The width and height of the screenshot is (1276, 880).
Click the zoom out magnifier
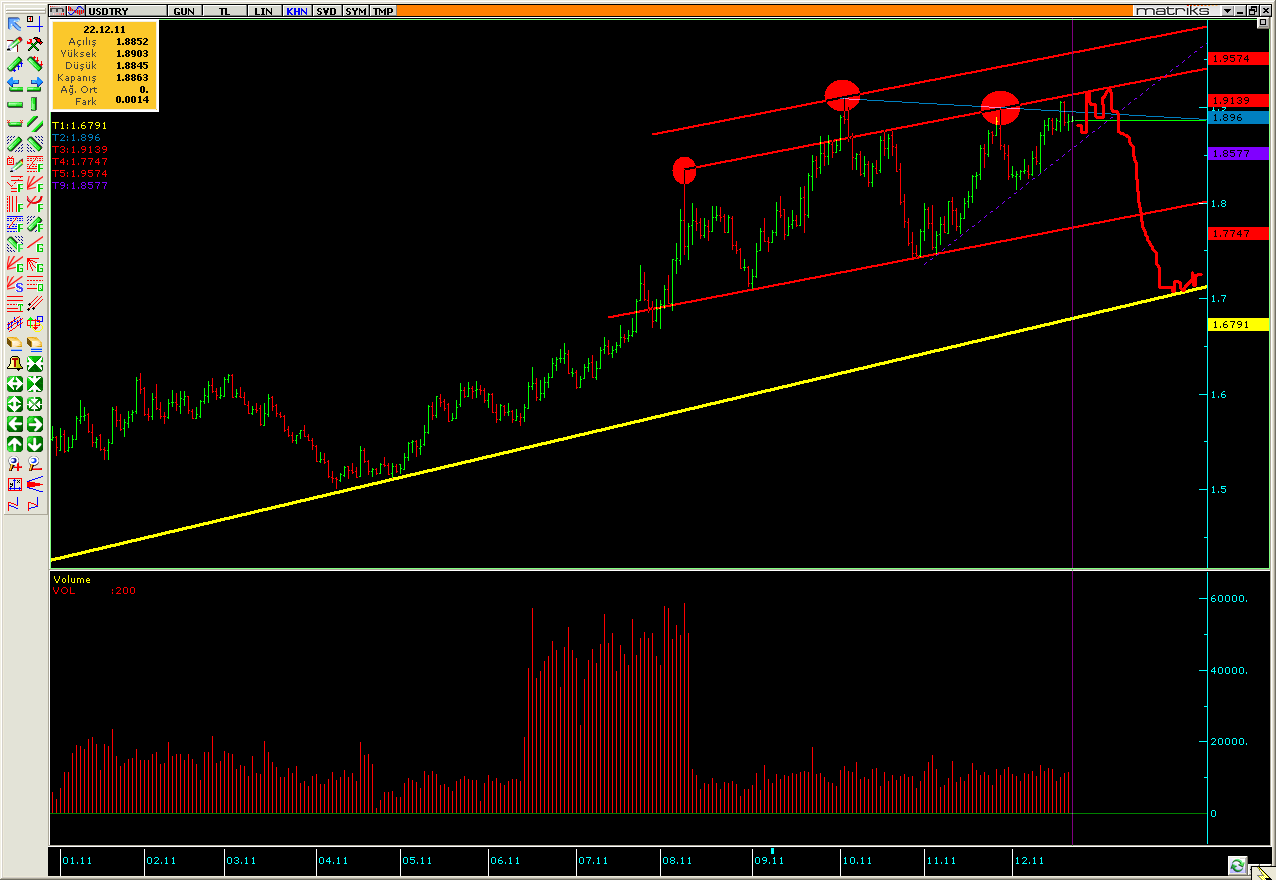pos(35,465)
